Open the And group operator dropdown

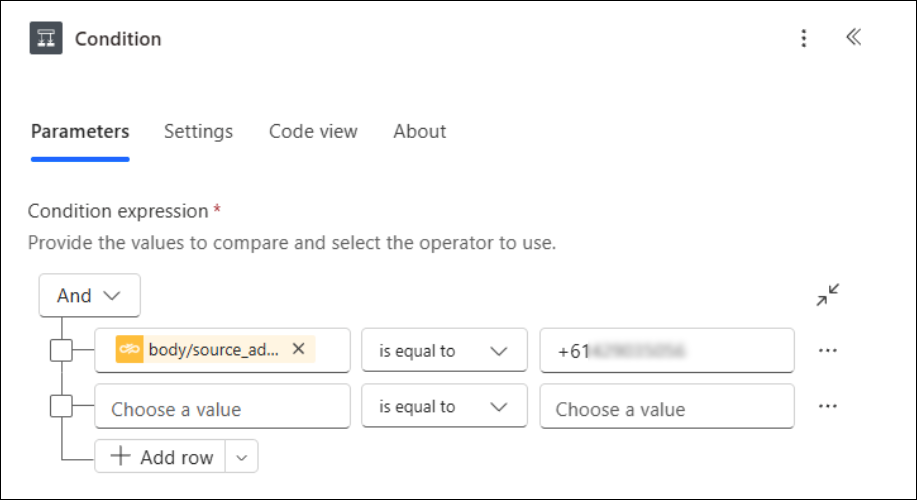[89, 295]
